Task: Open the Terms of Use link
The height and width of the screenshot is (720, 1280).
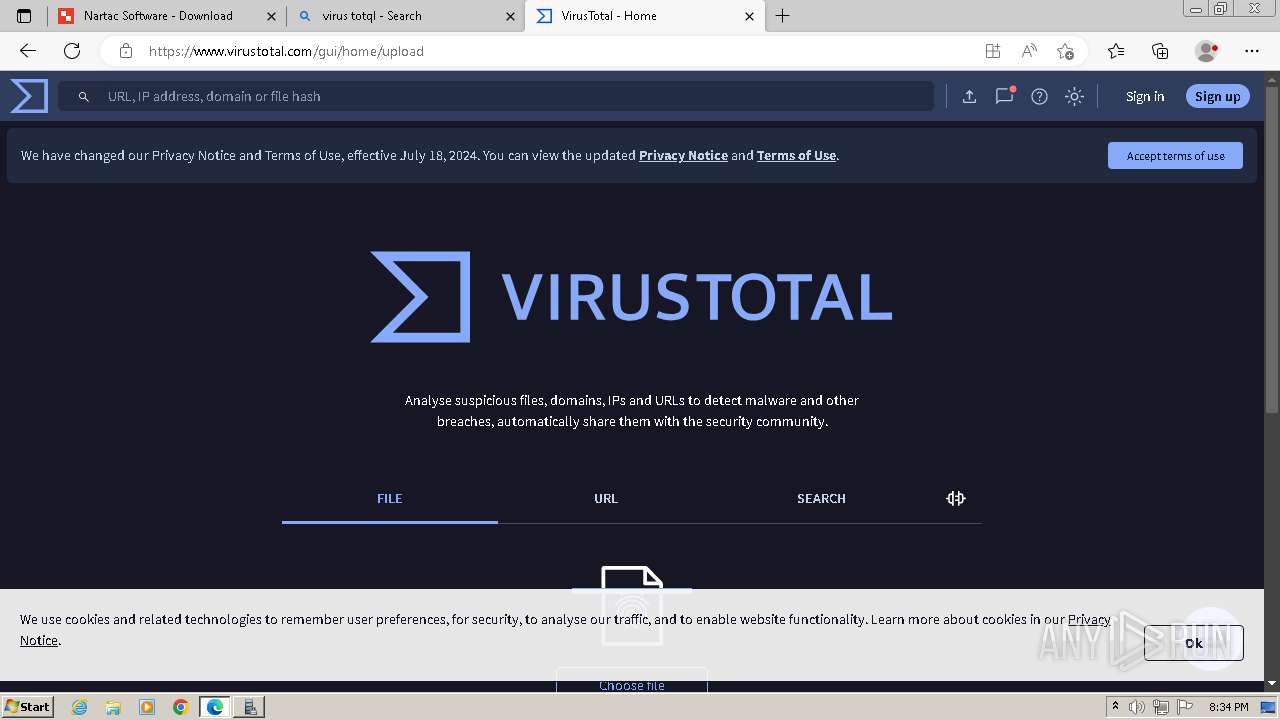Action: click(796, 155)
